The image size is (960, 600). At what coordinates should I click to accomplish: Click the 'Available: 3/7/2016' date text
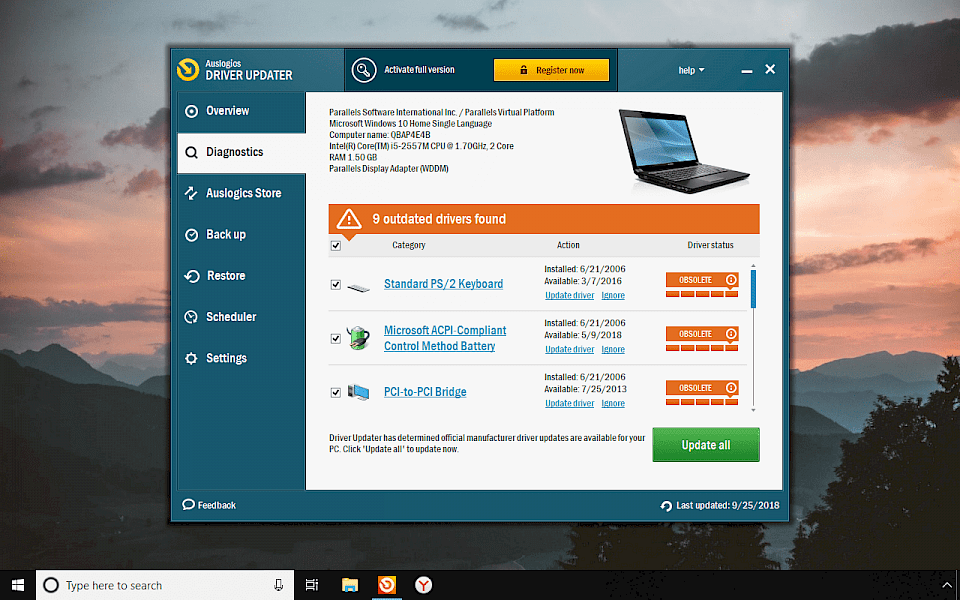(583, 281)
